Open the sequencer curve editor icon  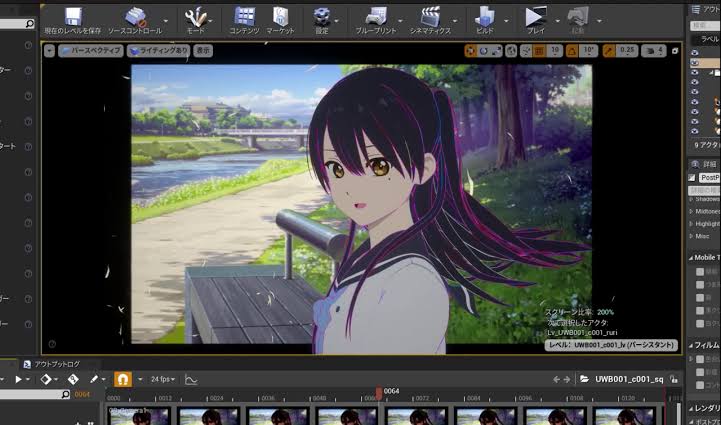[191, 379]
